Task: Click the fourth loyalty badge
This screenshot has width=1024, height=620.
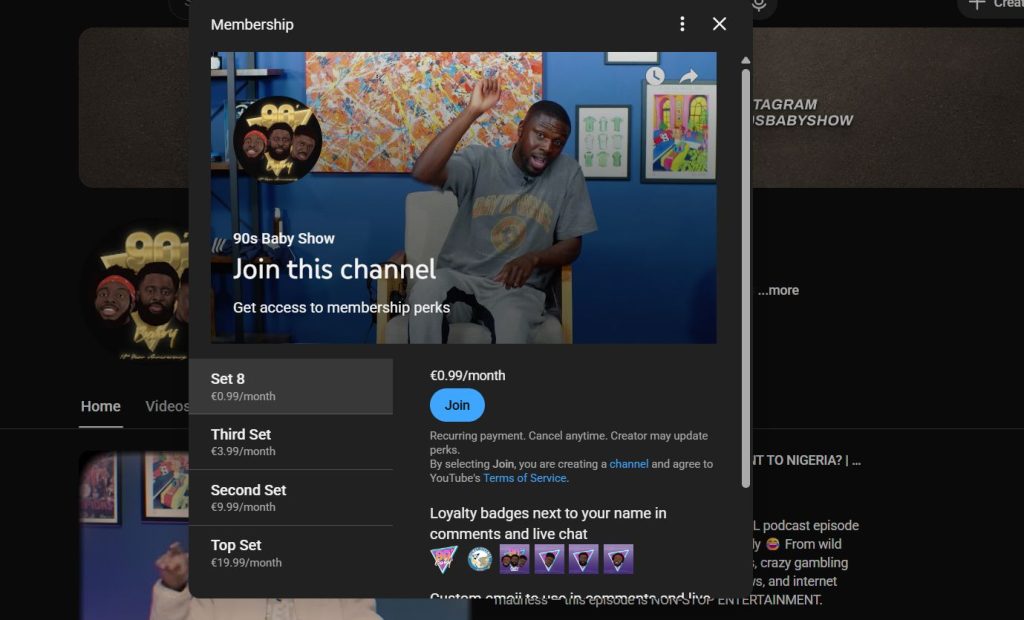Action: click(x=549, y=559)
